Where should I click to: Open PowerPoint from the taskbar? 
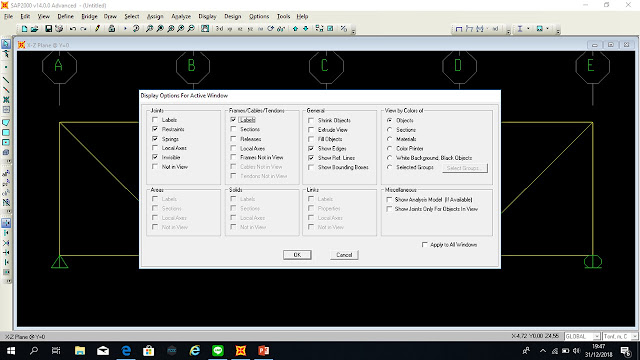point(264,351)
